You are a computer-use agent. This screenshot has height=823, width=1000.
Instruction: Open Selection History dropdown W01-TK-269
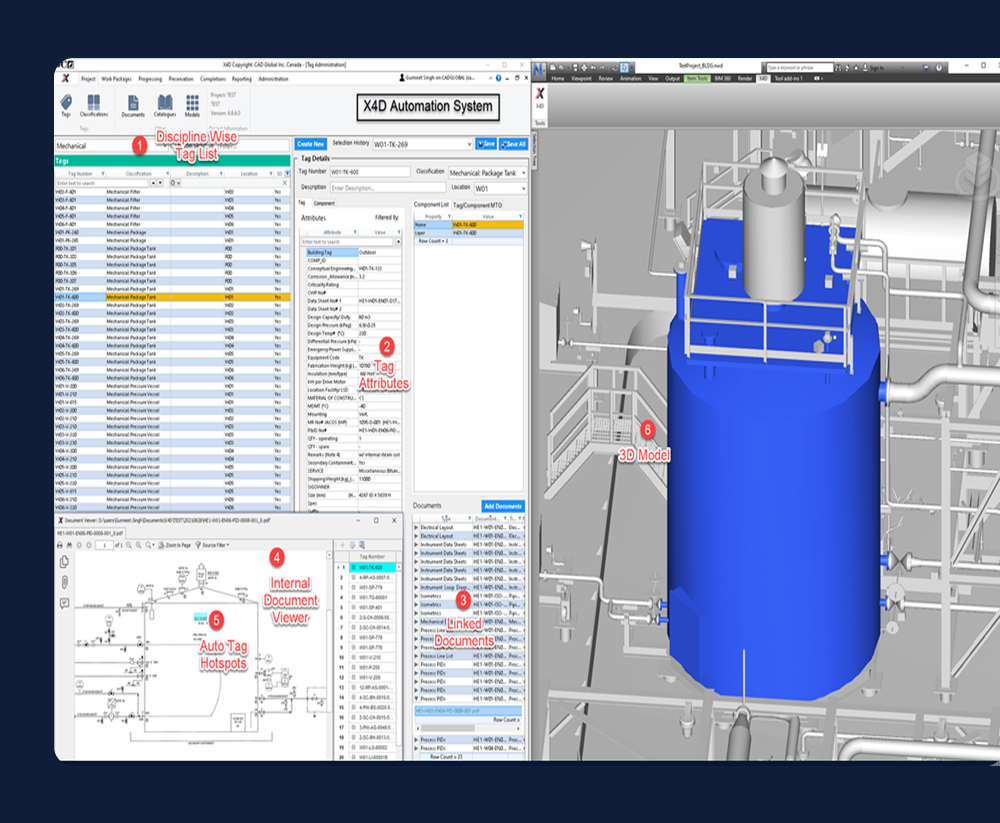tap(423, 145)
